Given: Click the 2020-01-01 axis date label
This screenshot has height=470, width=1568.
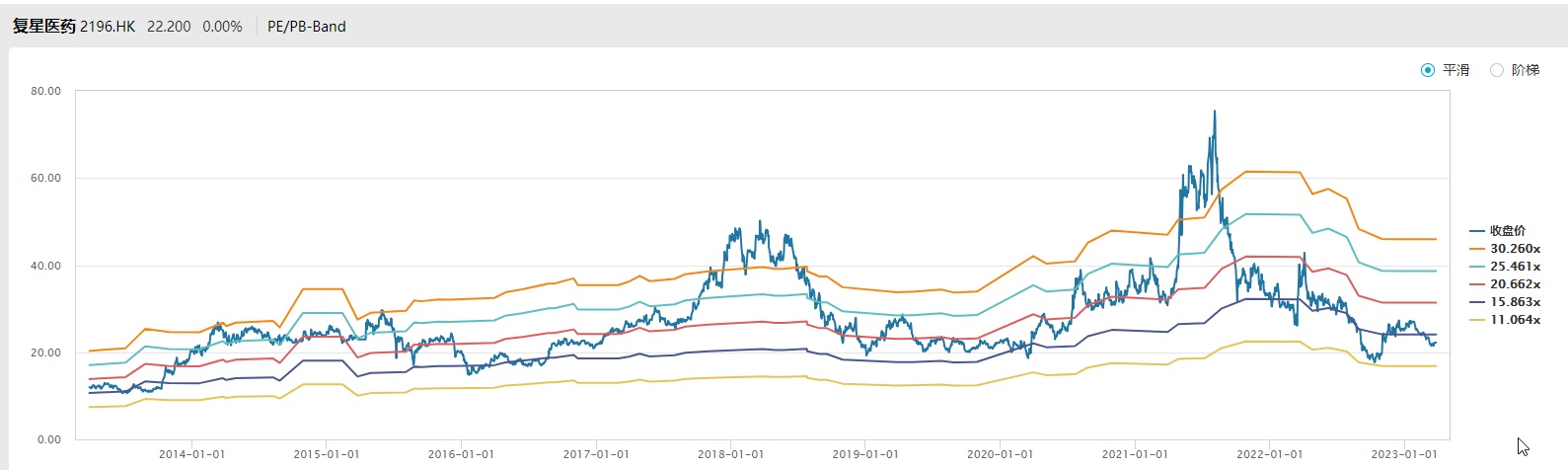Looking at the screenshot, I should click(1000, 454).
